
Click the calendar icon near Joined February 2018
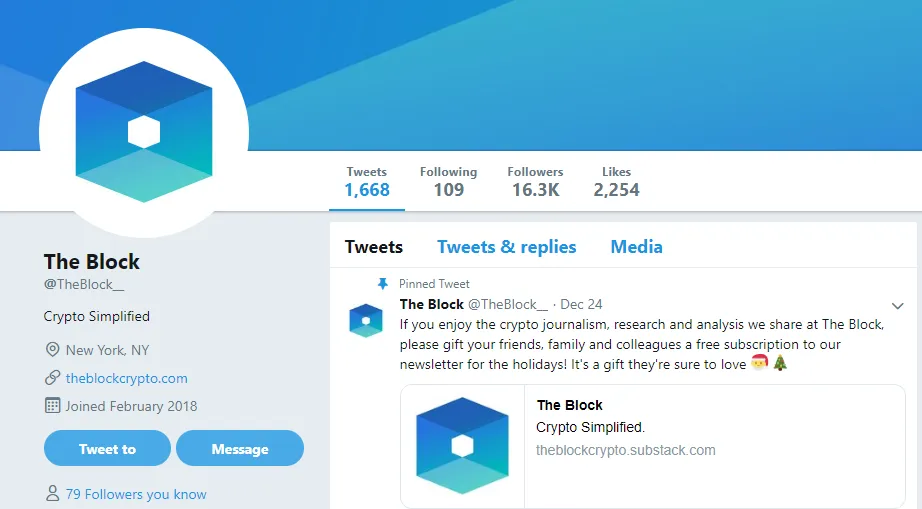52,406
